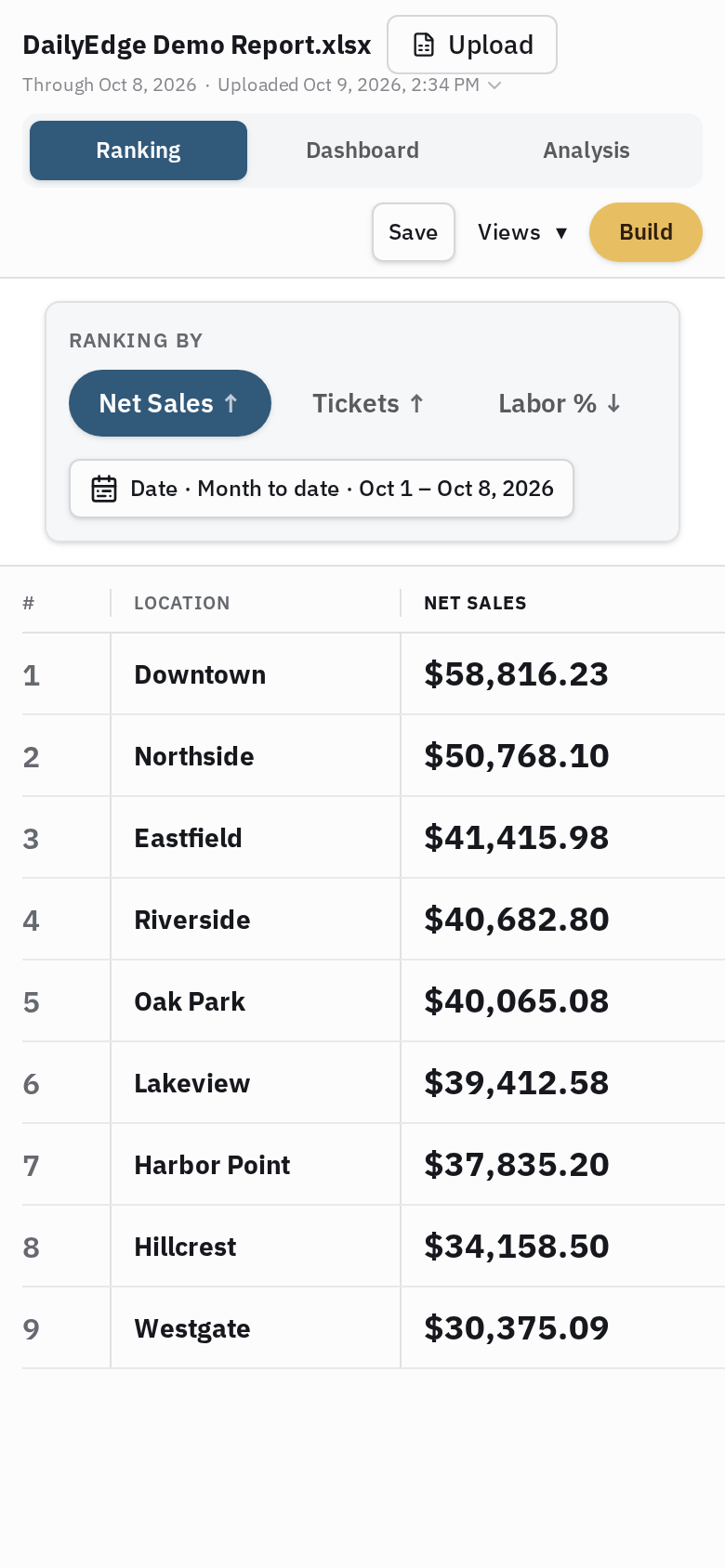The image size is (725, 1568).
Task: Open the Views dropdown
Action: point(522,232)
